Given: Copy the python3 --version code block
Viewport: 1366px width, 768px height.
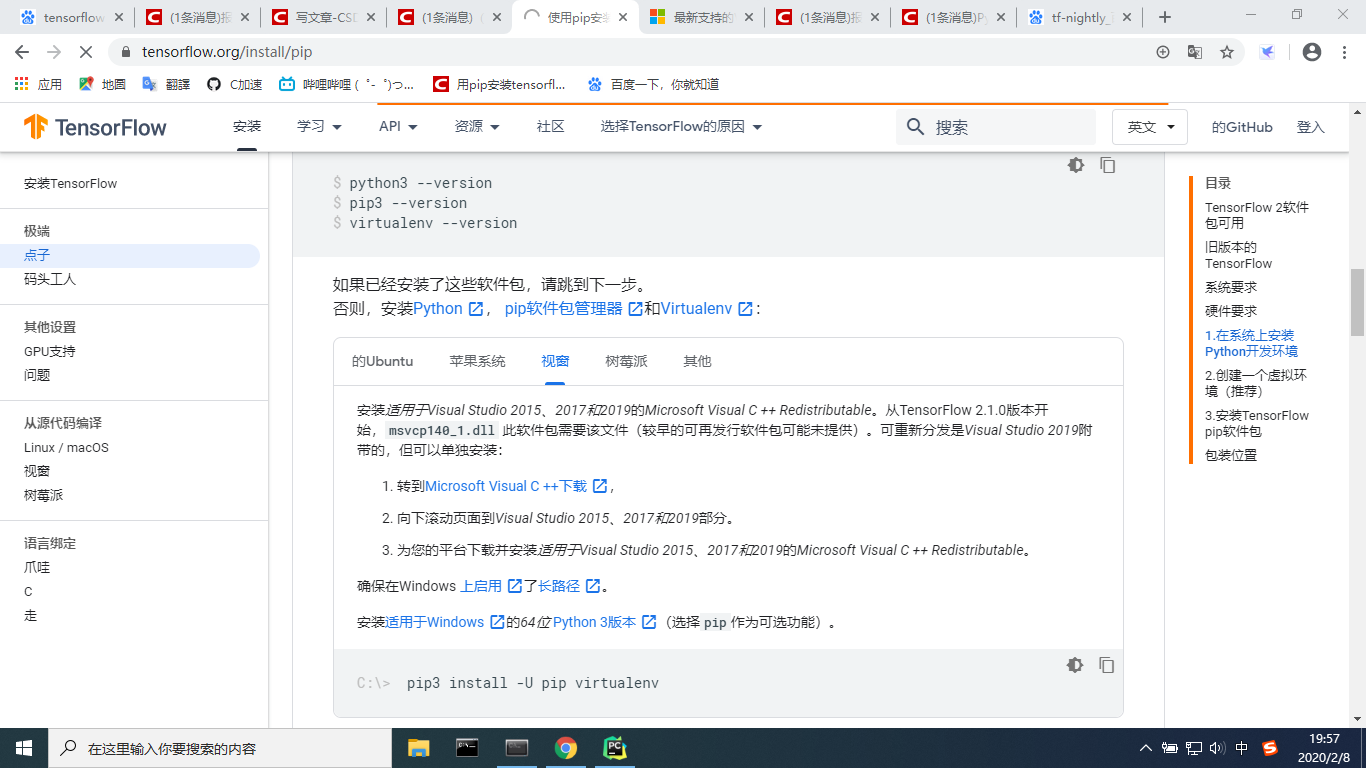Looking at the screenshot, I should coord(1108,165).
